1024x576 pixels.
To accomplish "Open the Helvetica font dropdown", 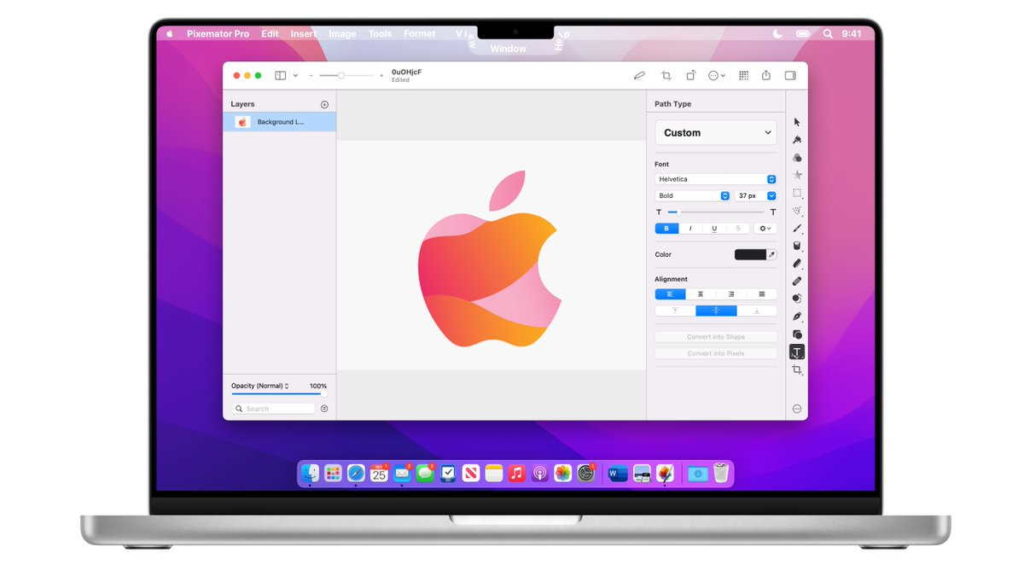I will pos(716,179).
